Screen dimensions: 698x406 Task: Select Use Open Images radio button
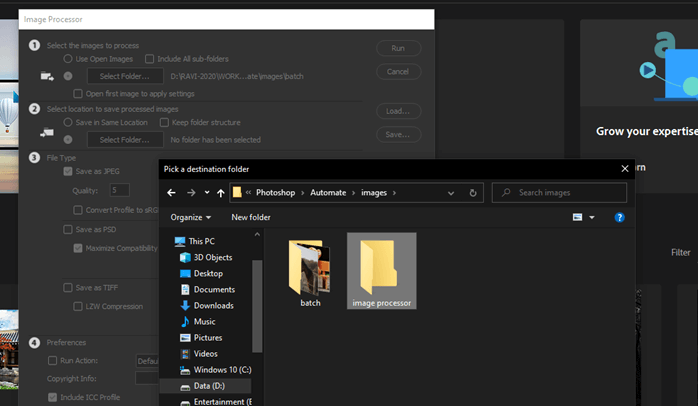(68, 59)
